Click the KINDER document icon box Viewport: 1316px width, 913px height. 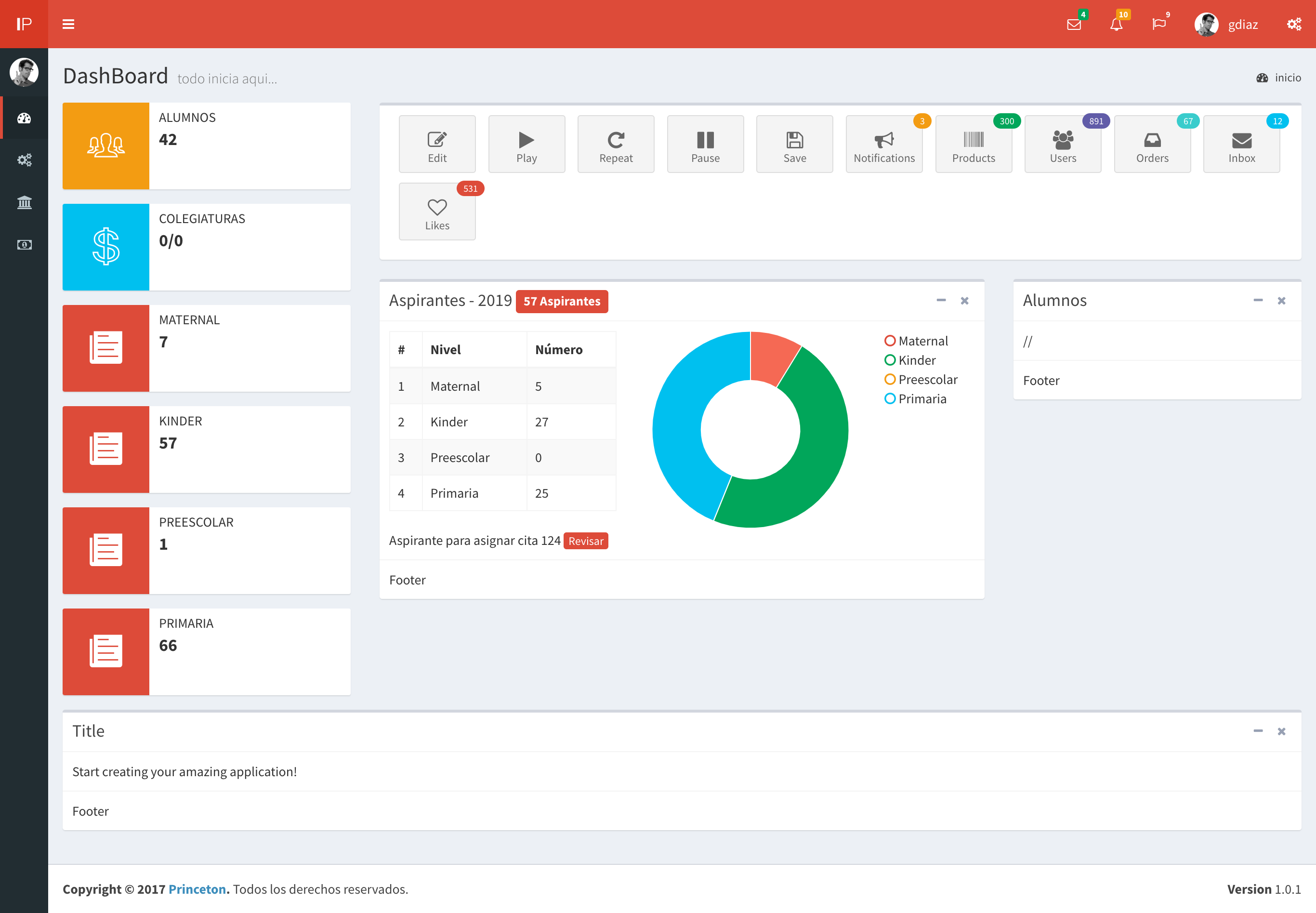tap(106, 450)
